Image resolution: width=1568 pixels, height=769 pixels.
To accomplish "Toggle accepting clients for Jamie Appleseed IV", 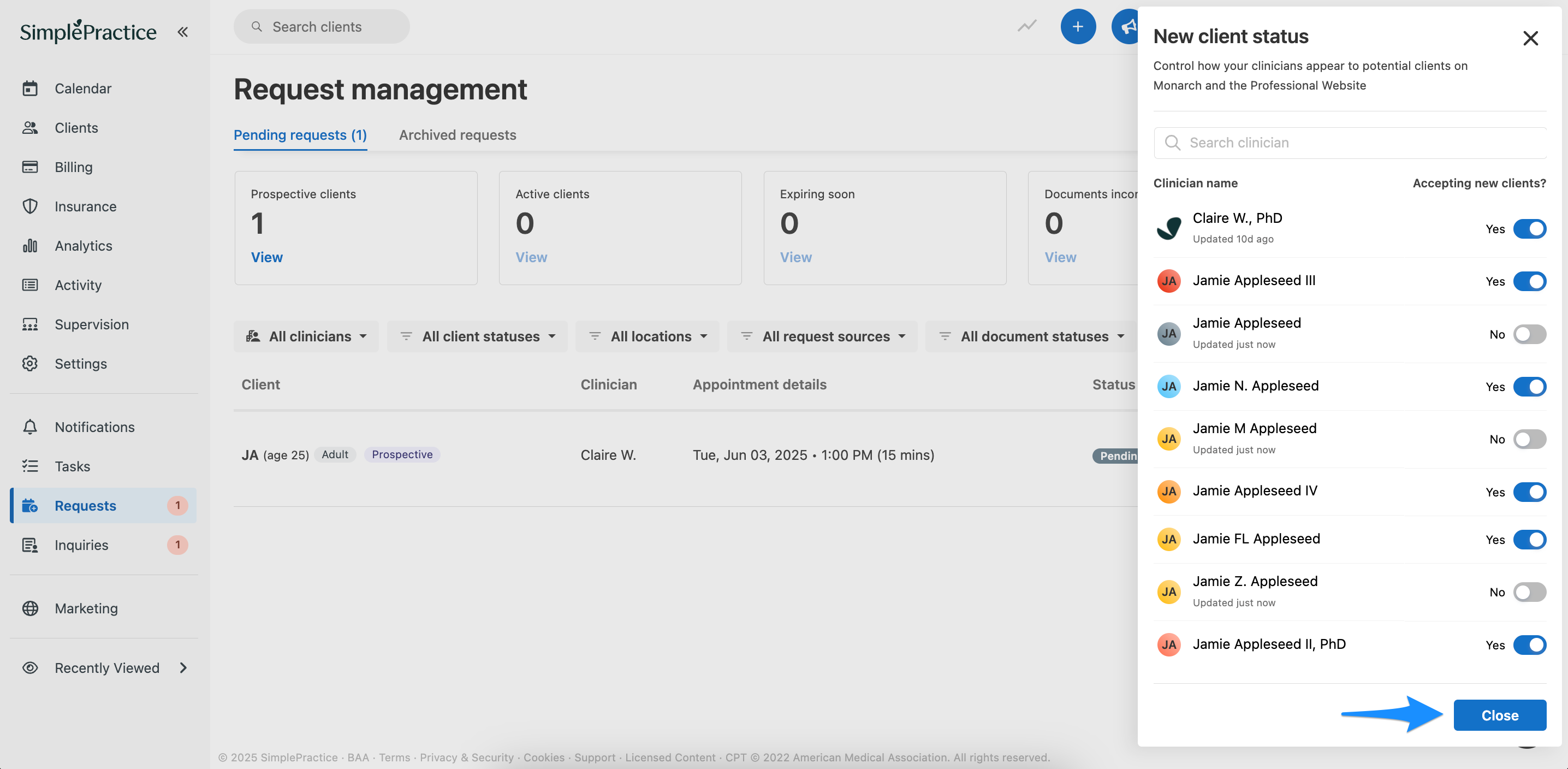I will tap(1530, 492).
